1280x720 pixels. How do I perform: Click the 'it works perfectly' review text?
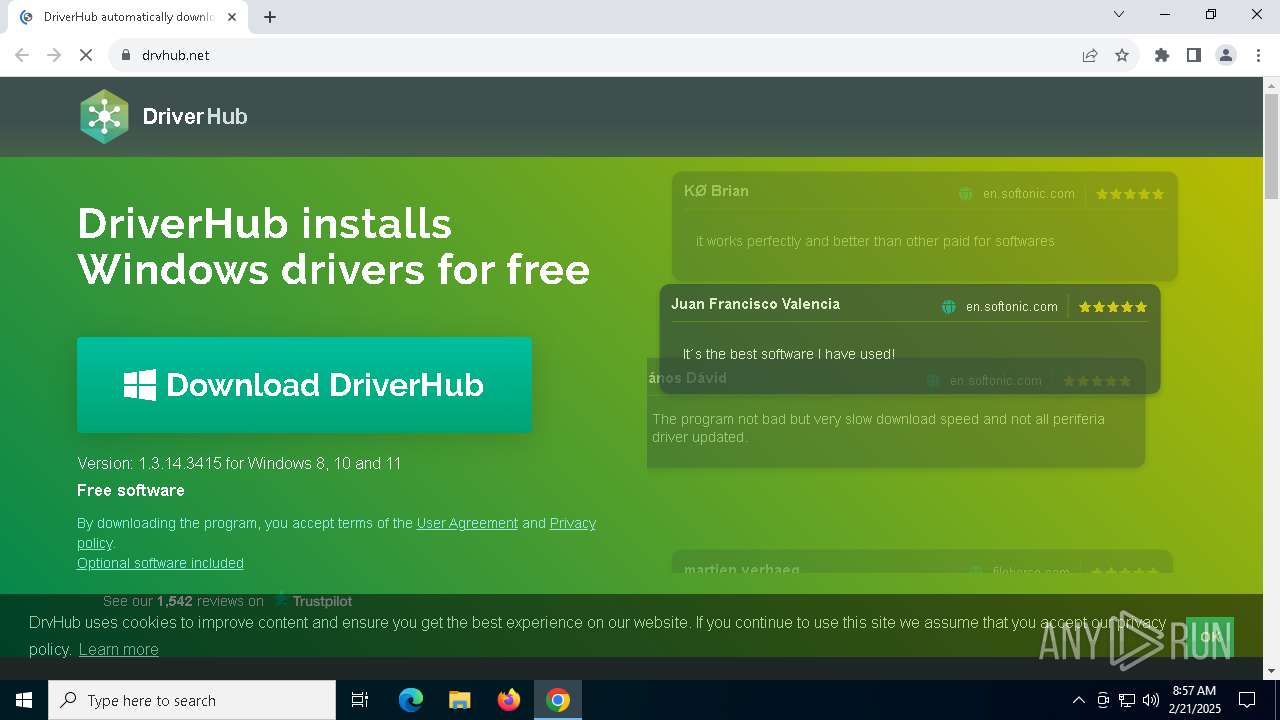click(x=875, y=241)
